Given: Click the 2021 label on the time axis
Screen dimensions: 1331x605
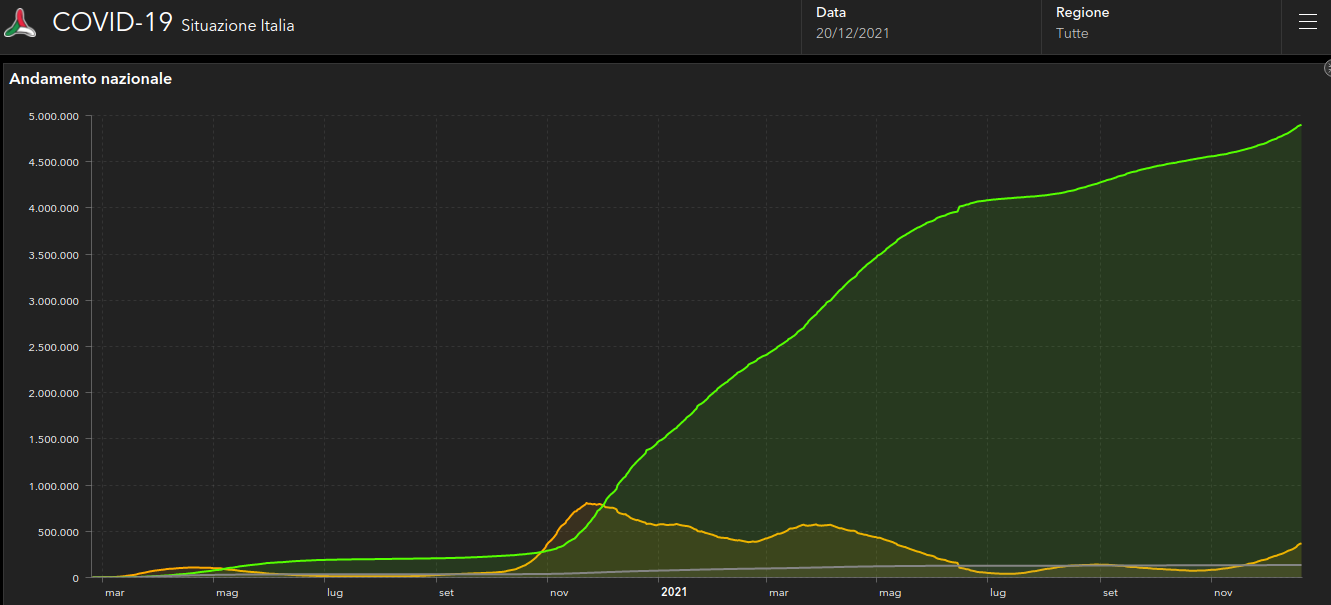Looking at the screenshot, I should pyautogui.click(x=674, y=592).
